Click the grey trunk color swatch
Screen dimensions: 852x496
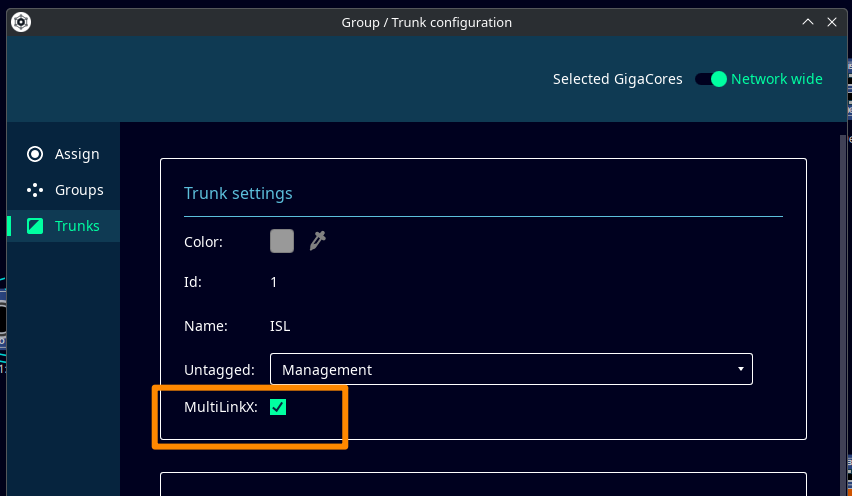pos(282,241)
